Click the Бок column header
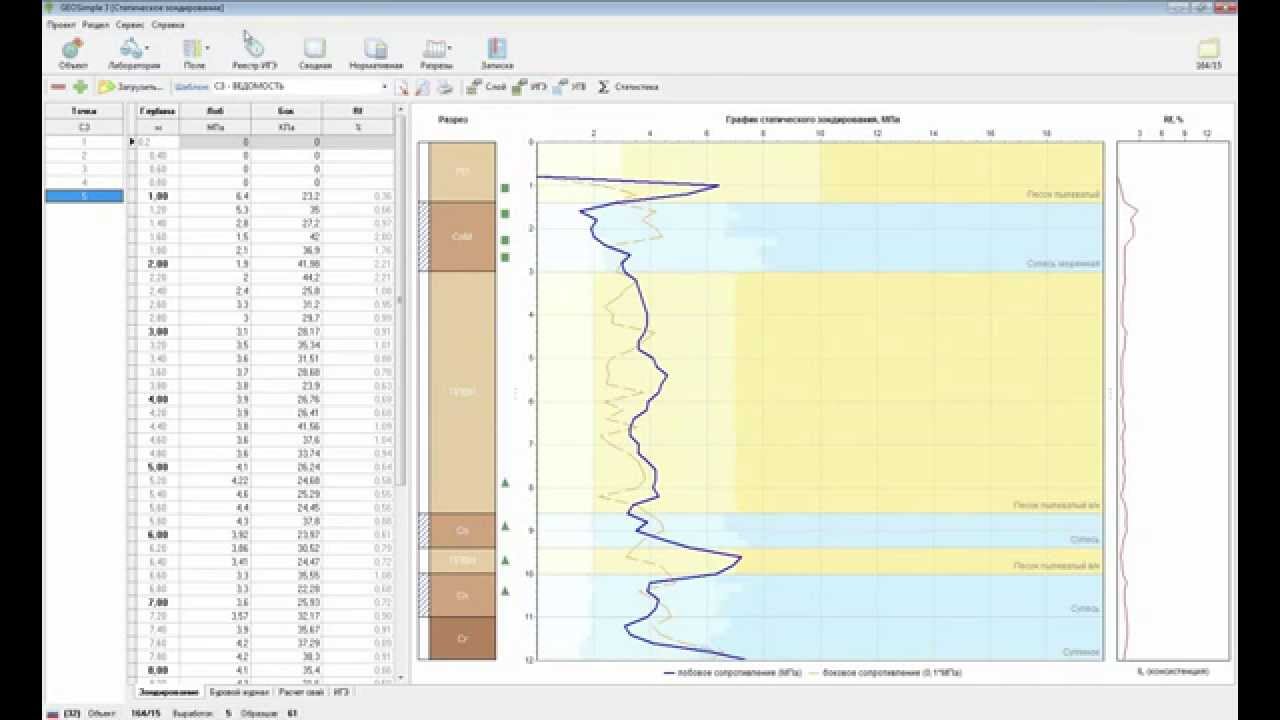Viewport: 1280px width, 720px height. [286, 111]
